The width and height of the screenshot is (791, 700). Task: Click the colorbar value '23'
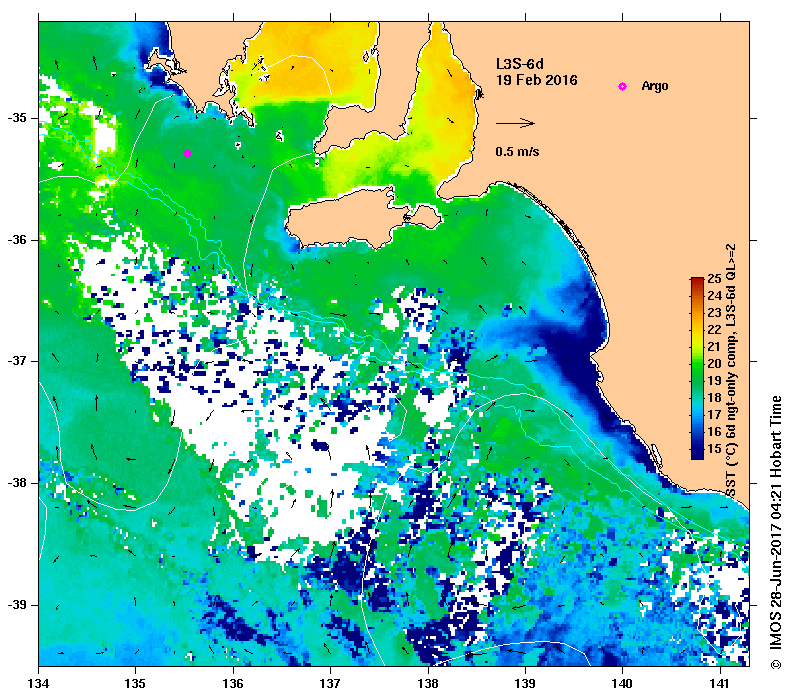click(714, 312)
